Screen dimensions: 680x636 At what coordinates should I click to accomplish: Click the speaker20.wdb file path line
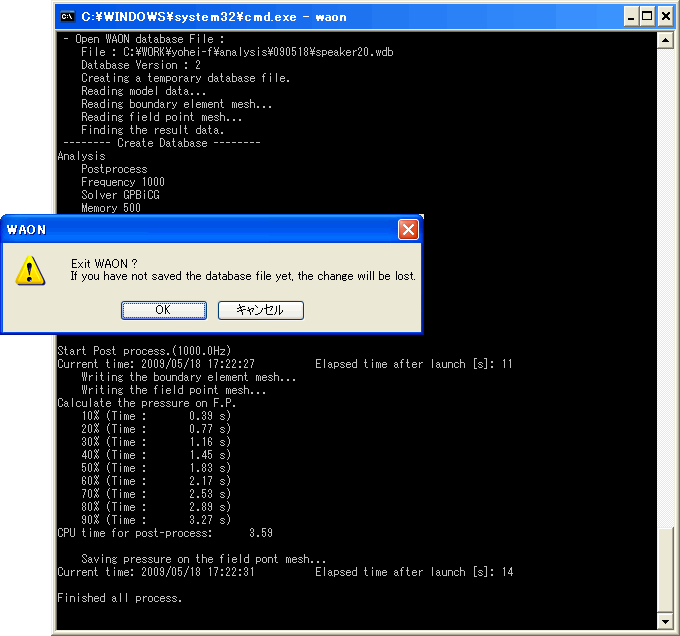[237, 52]
